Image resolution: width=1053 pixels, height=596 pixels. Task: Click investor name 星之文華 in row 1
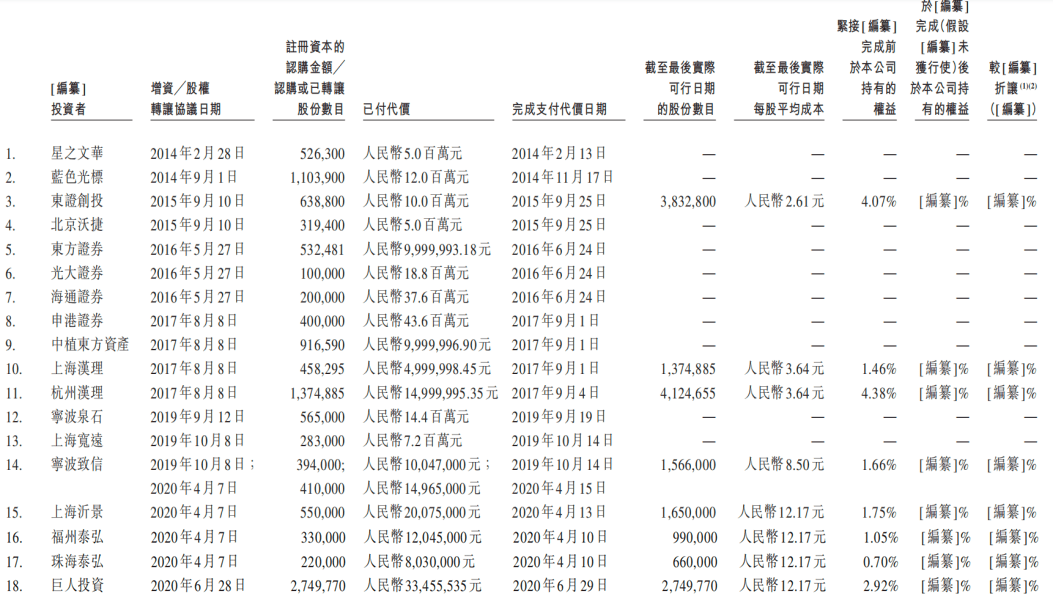pyautogui.click(x=77, y=153)
